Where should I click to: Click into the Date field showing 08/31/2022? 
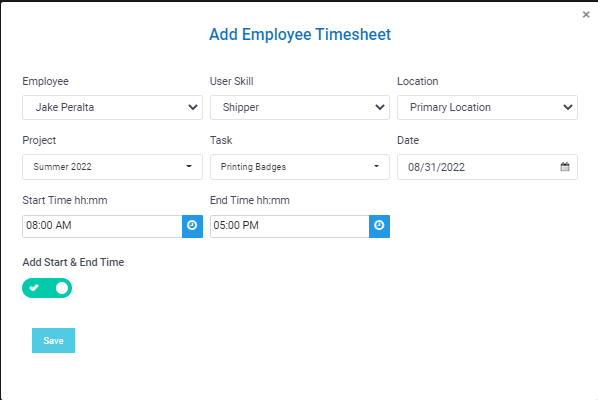tap(487, 167)
